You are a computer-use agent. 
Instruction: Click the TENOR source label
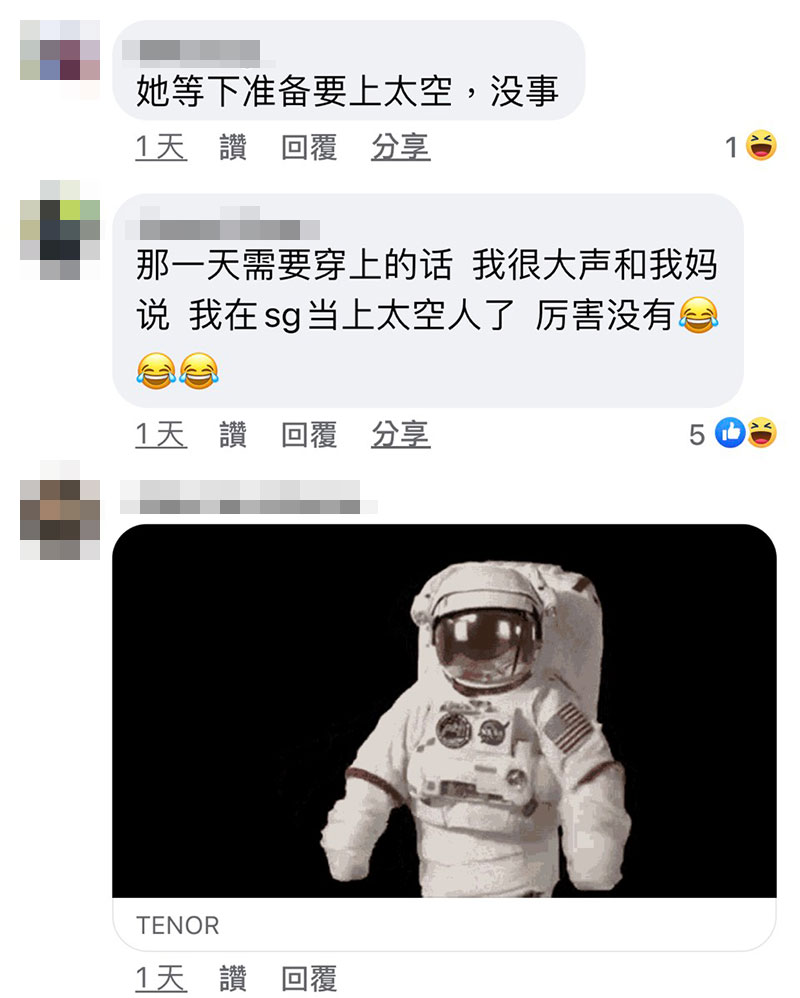[178, 925]
